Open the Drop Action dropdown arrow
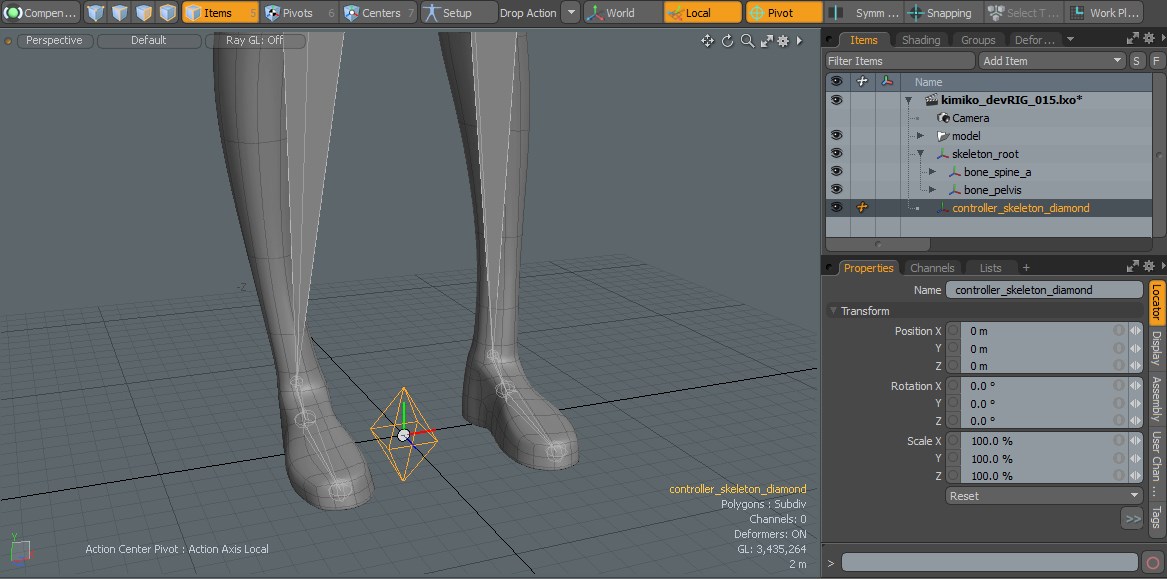Viewport: 1167px width, 579px height. [x=569, y=13]
